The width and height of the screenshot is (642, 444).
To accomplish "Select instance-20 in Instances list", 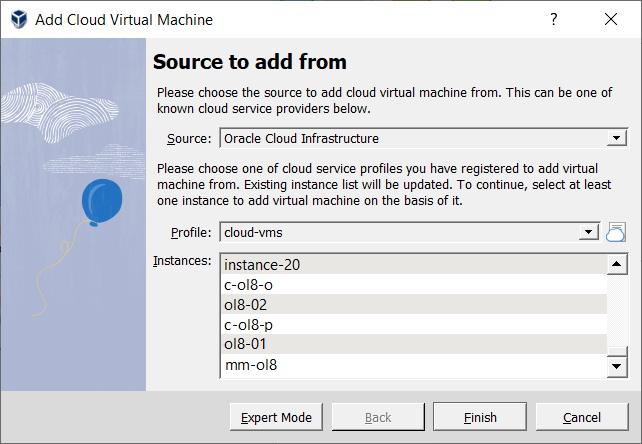I will coord(414,265).
